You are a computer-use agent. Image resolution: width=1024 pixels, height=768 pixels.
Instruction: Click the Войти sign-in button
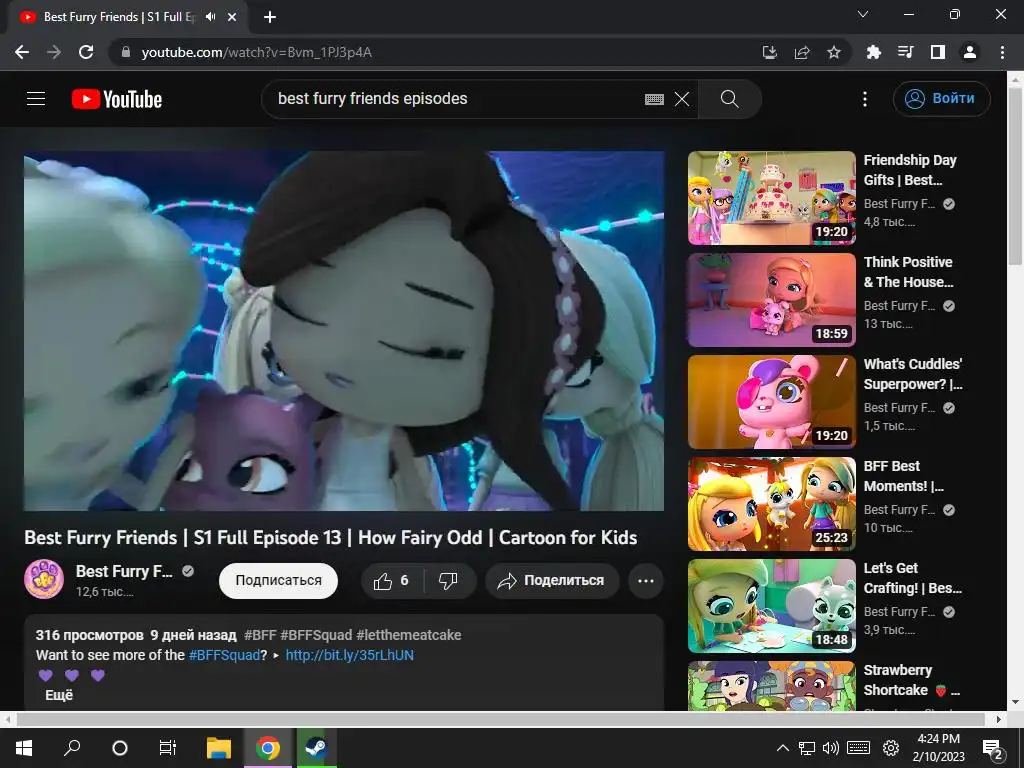coord(941,99)
